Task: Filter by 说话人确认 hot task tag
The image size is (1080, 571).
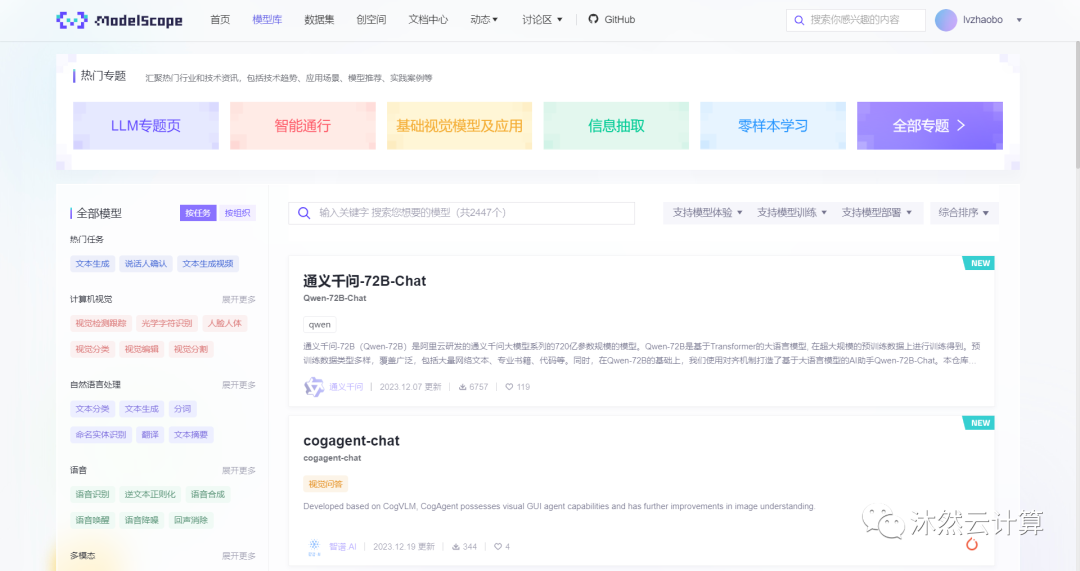Action: [x=146, y=264]
